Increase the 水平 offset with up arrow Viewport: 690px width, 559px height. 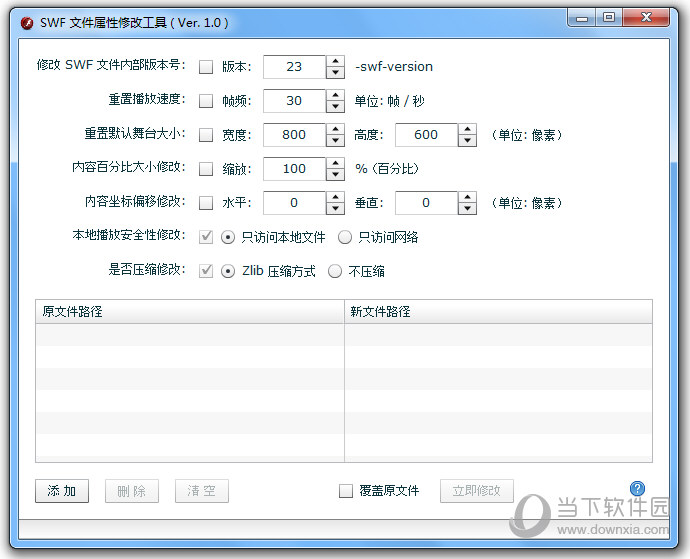tap(335, 197)
